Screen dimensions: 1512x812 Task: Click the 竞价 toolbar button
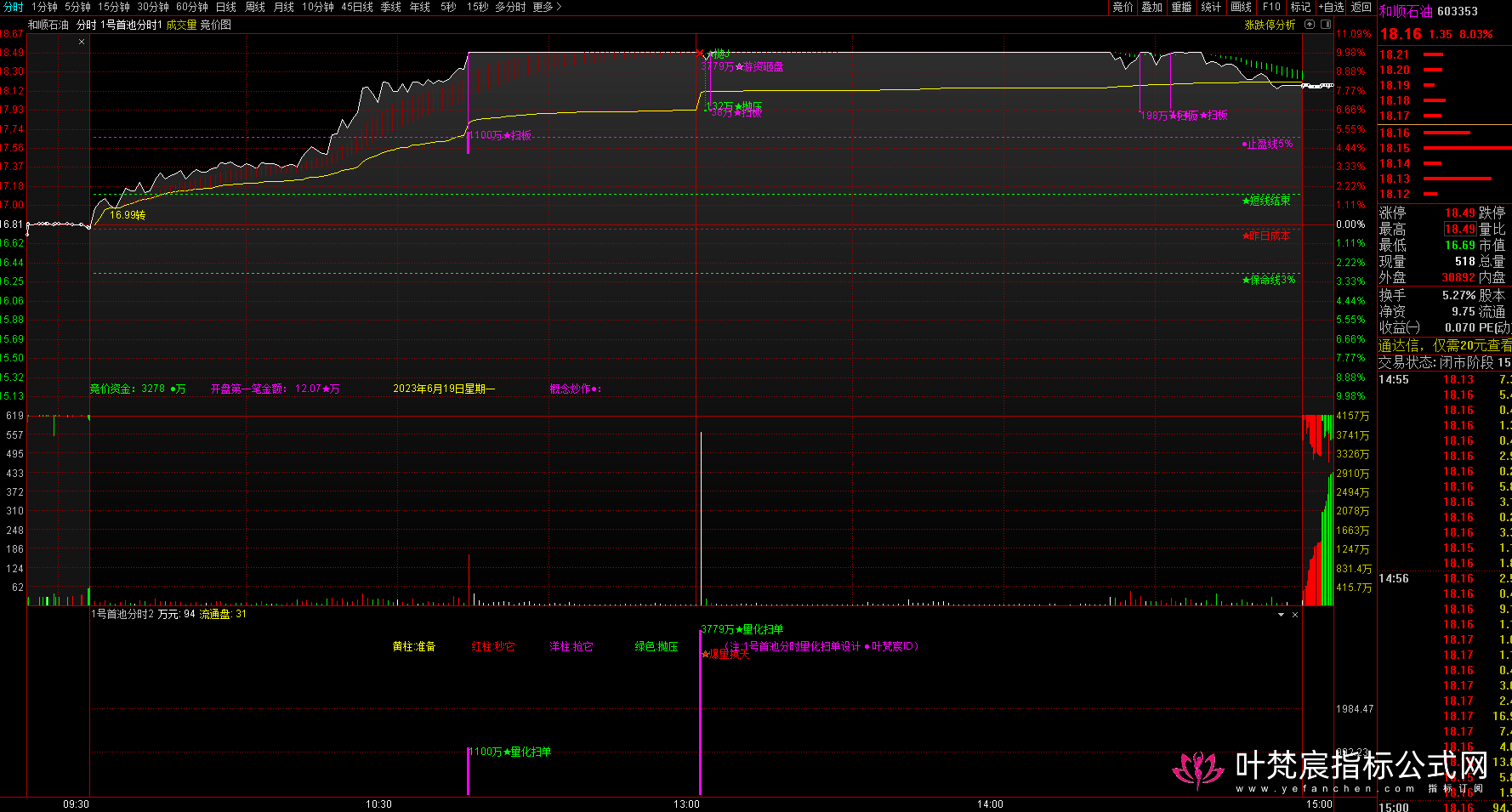[1123, 7]
